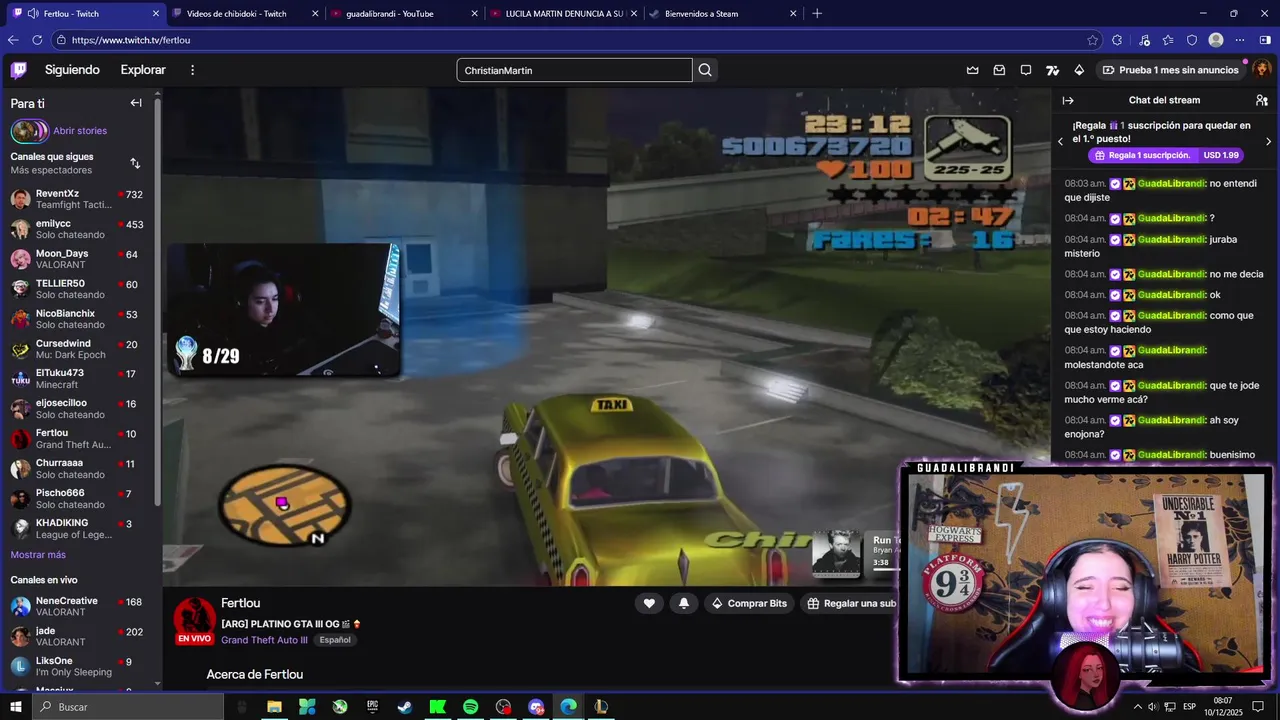This screenshot has height=720, width=1280.
Task: Click the Español language tag
Action: pyautogui.click(x=335, y=640)
